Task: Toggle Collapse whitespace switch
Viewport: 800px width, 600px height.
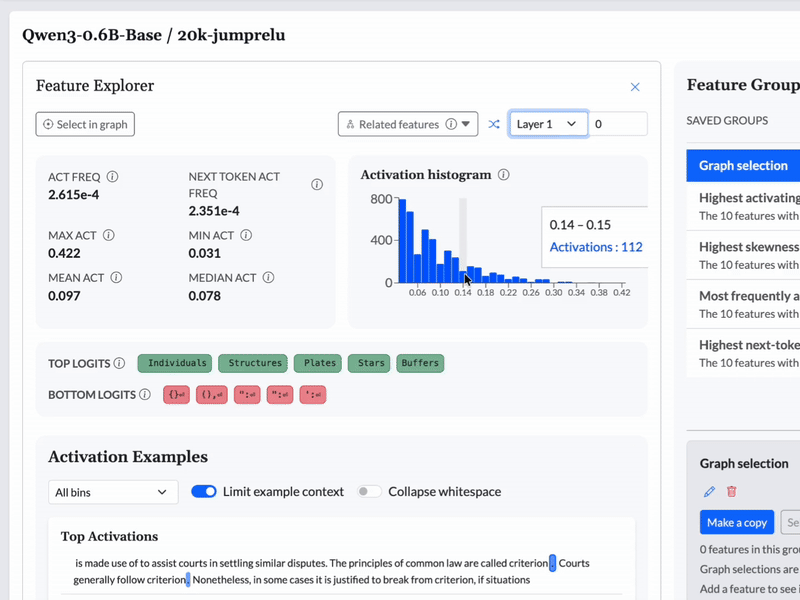Action: (x=369, y=492)
